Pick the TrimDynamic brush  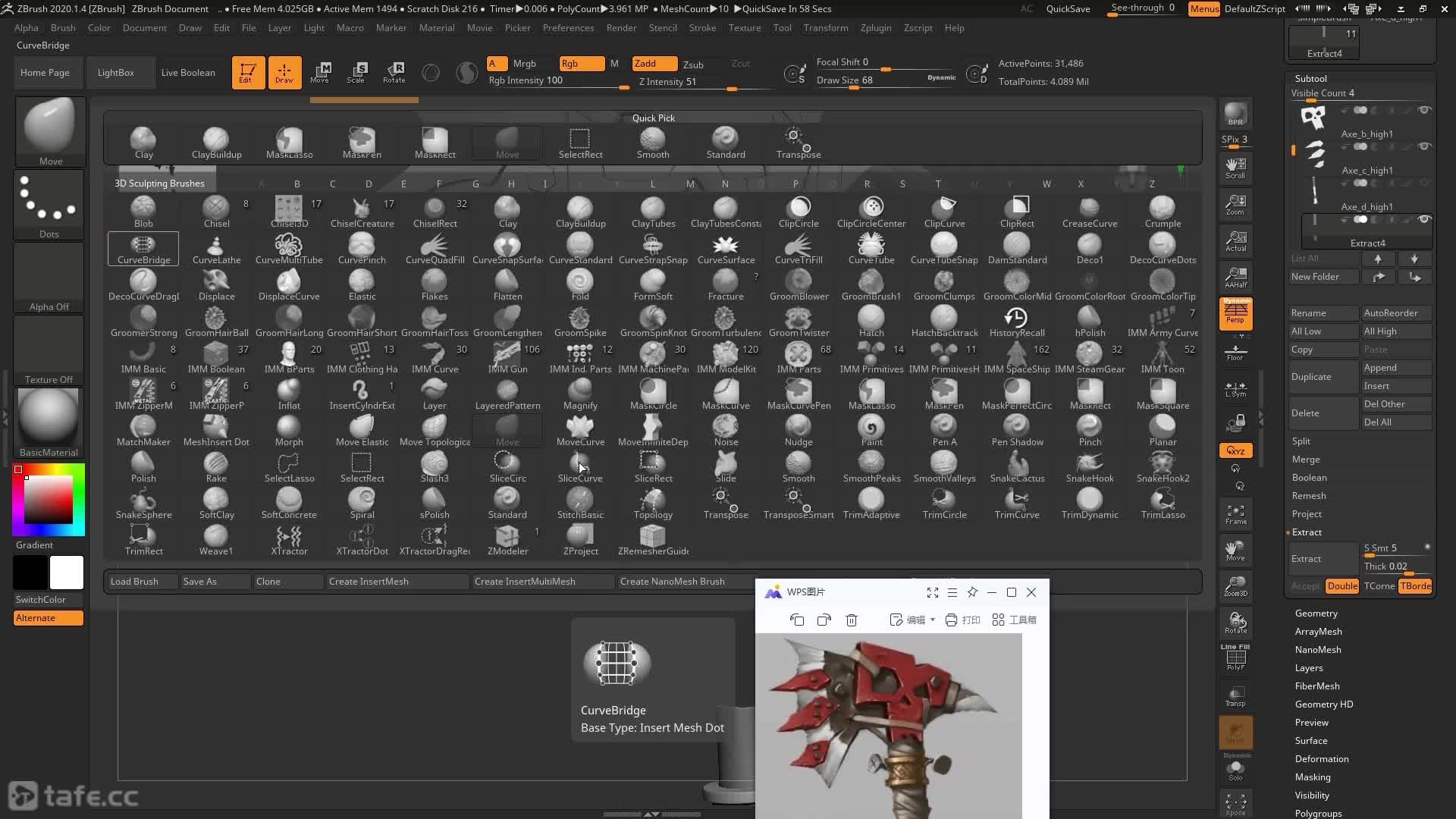click(x=1090, y=504)
